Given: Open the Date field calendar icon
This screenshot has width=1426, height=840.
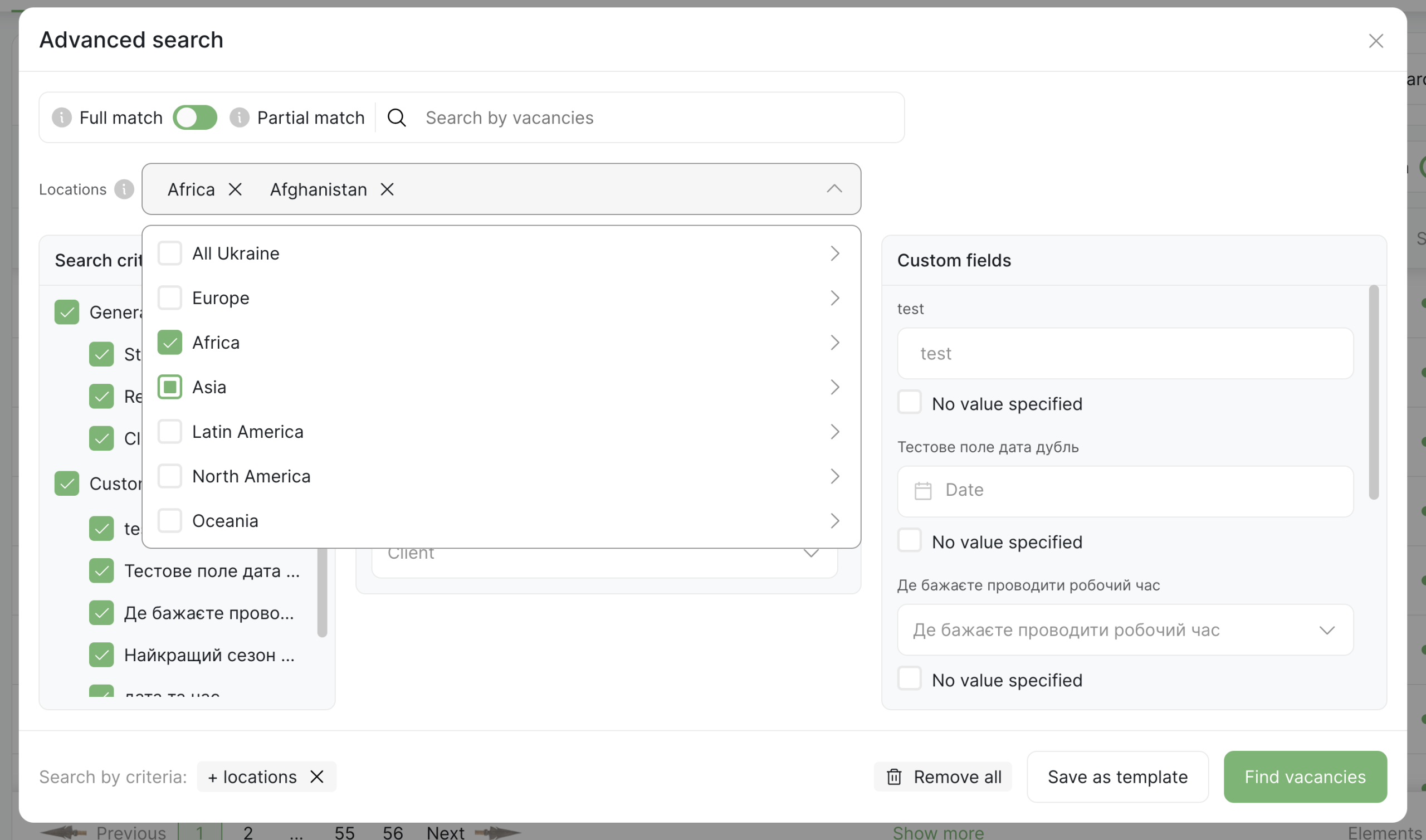Looking at the screenshot, I should point(923,491).
